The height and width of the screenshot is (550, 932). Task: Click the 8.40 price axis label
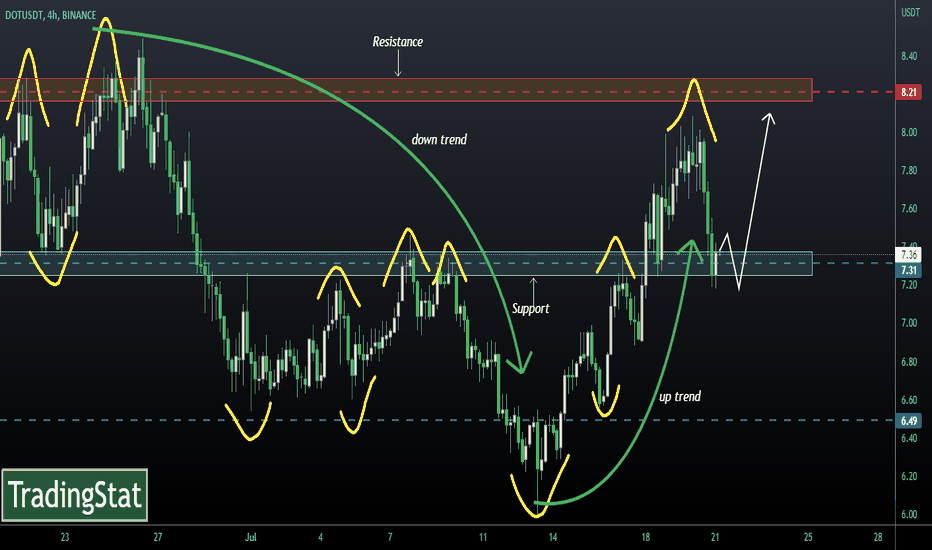pos(909,56)
